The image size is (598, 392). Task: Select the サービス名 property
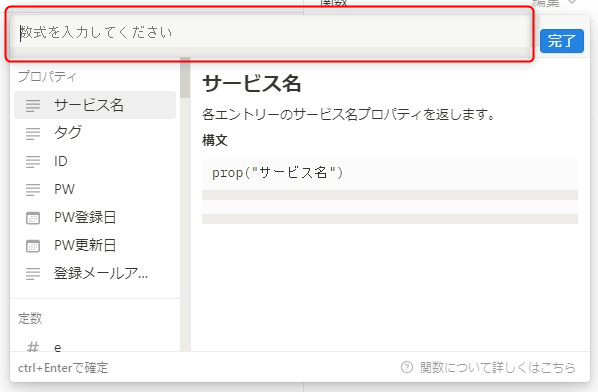95,105
